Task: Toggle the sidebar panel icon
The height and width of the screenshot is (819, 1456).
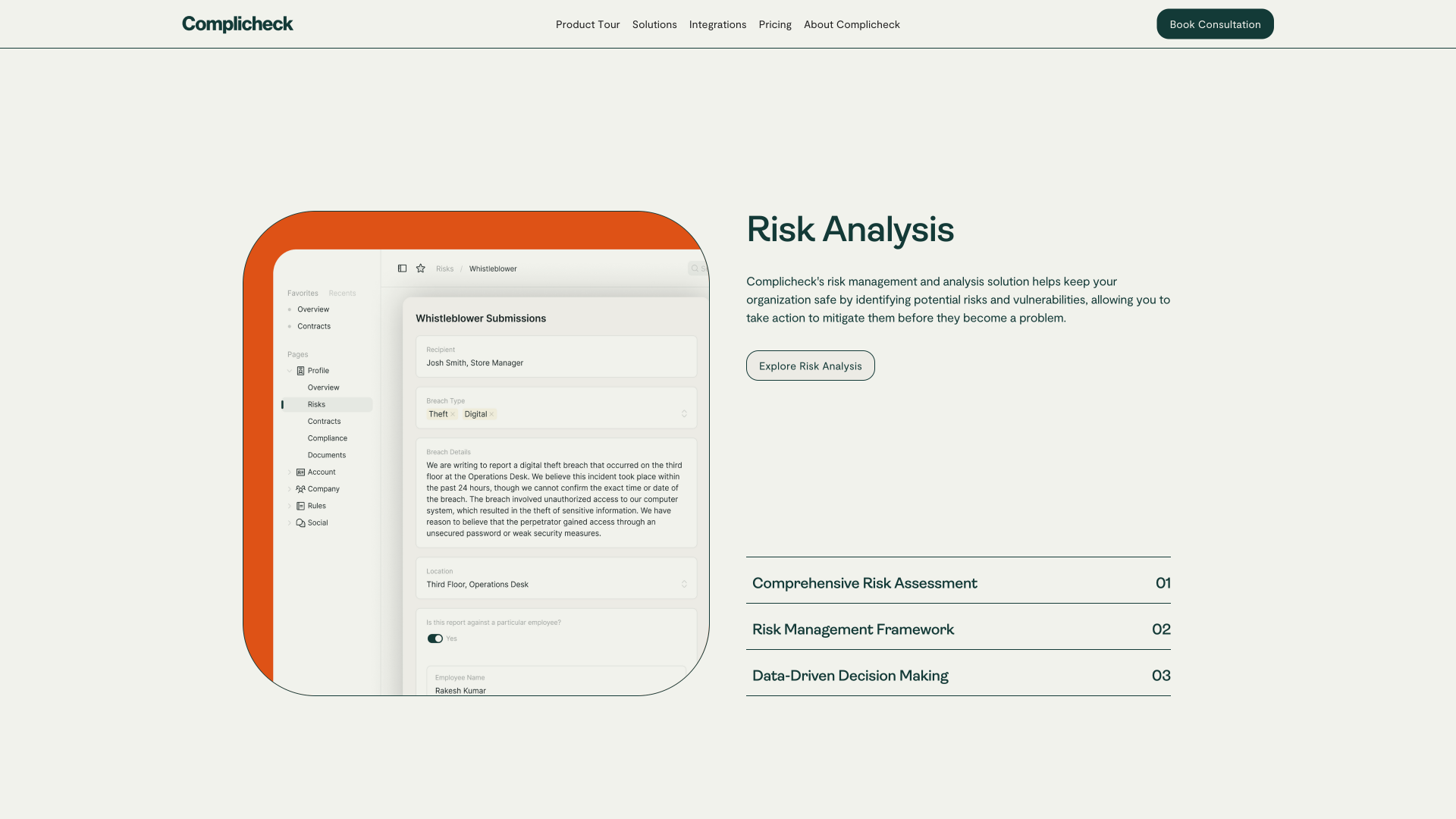Action: click(402, 268)
